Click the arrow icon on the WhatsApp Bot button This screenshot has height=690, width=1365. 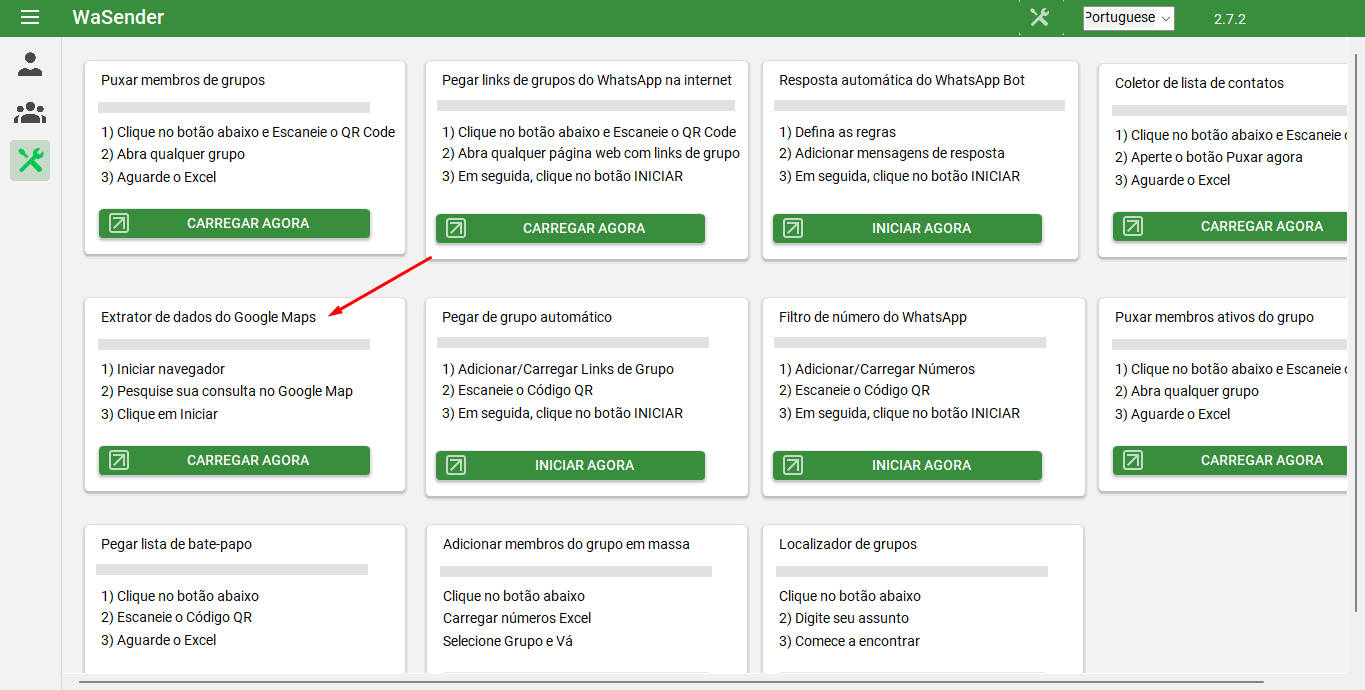793,228
